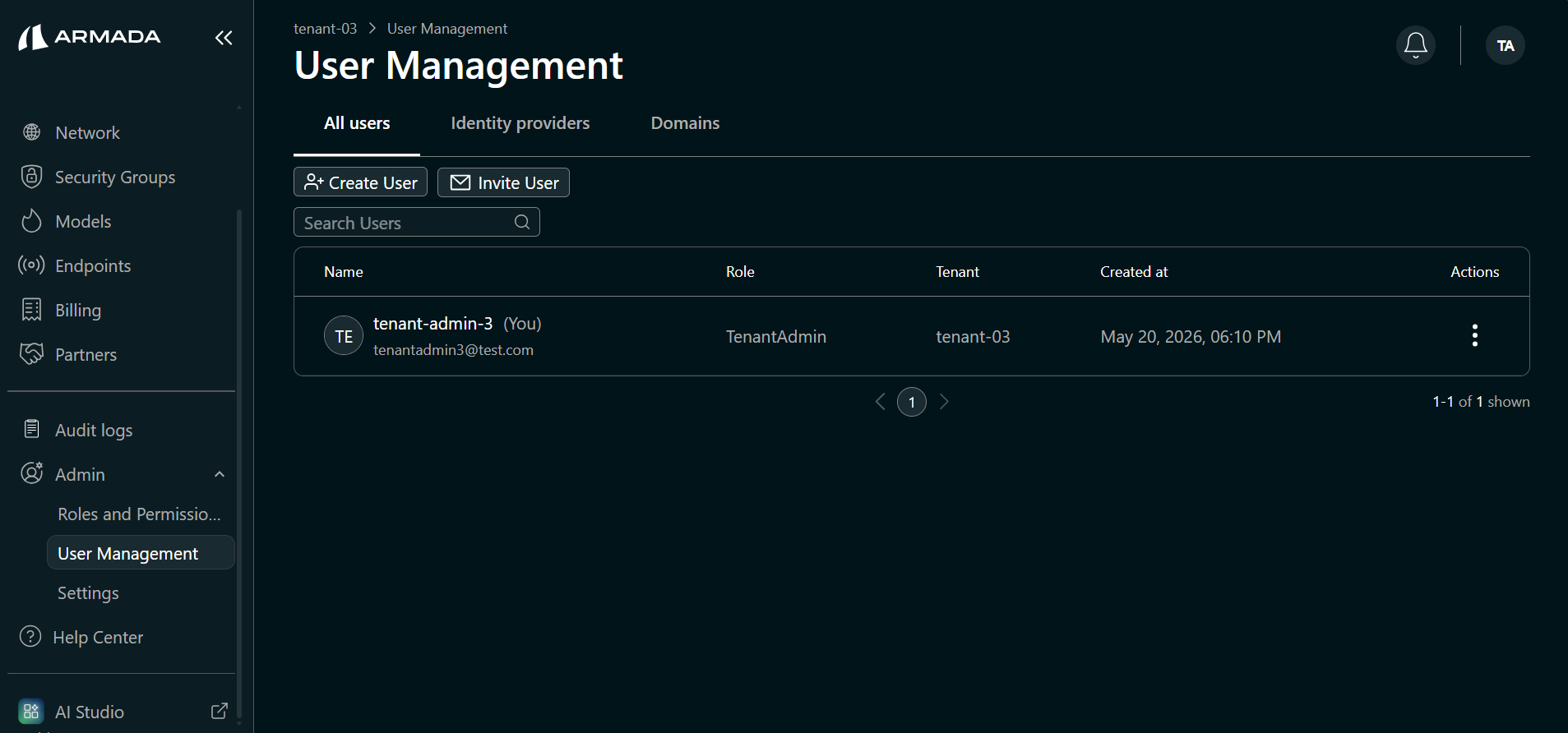Viewport: 1568px width, 733px height.
Task: Click the Models flame icon
Action: [x=31, y=220]
